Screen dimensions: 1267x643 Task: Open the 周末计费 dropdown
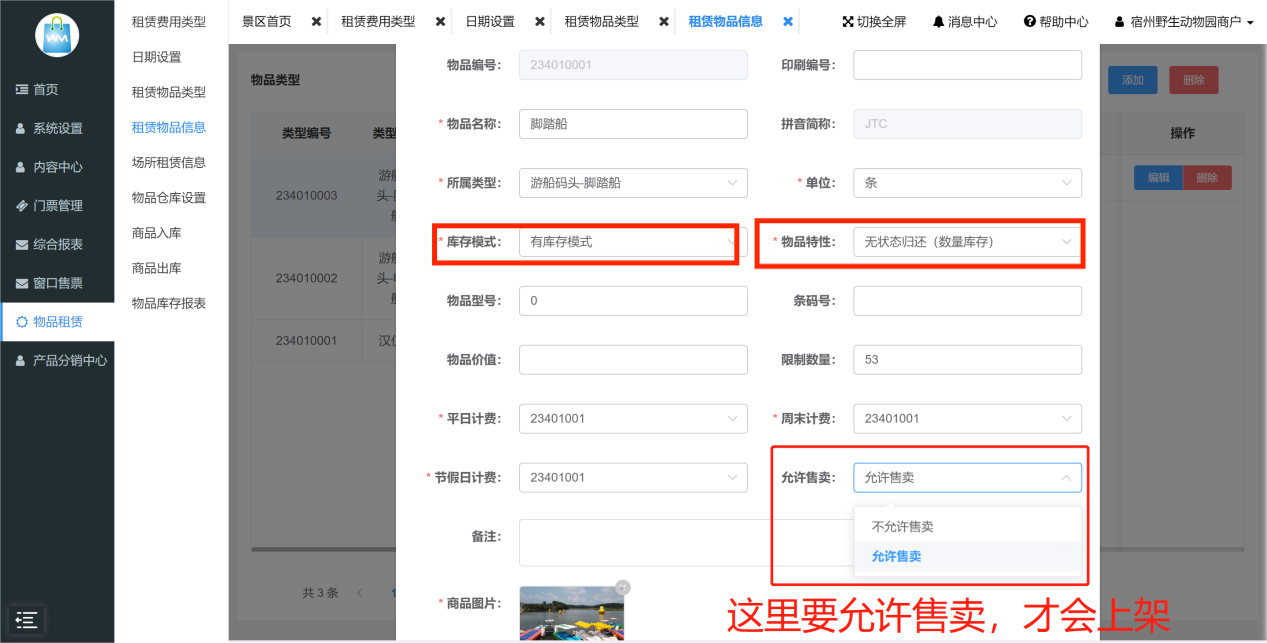coord(967,418)
